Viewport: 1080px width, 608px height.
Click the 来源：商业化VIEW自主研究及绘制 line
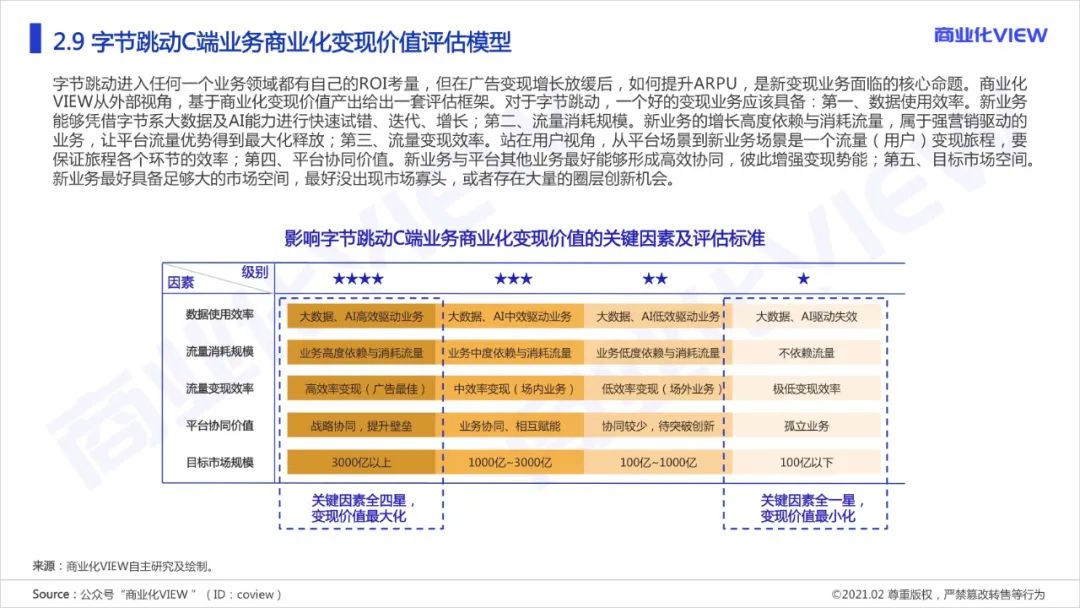coord(124,566)
